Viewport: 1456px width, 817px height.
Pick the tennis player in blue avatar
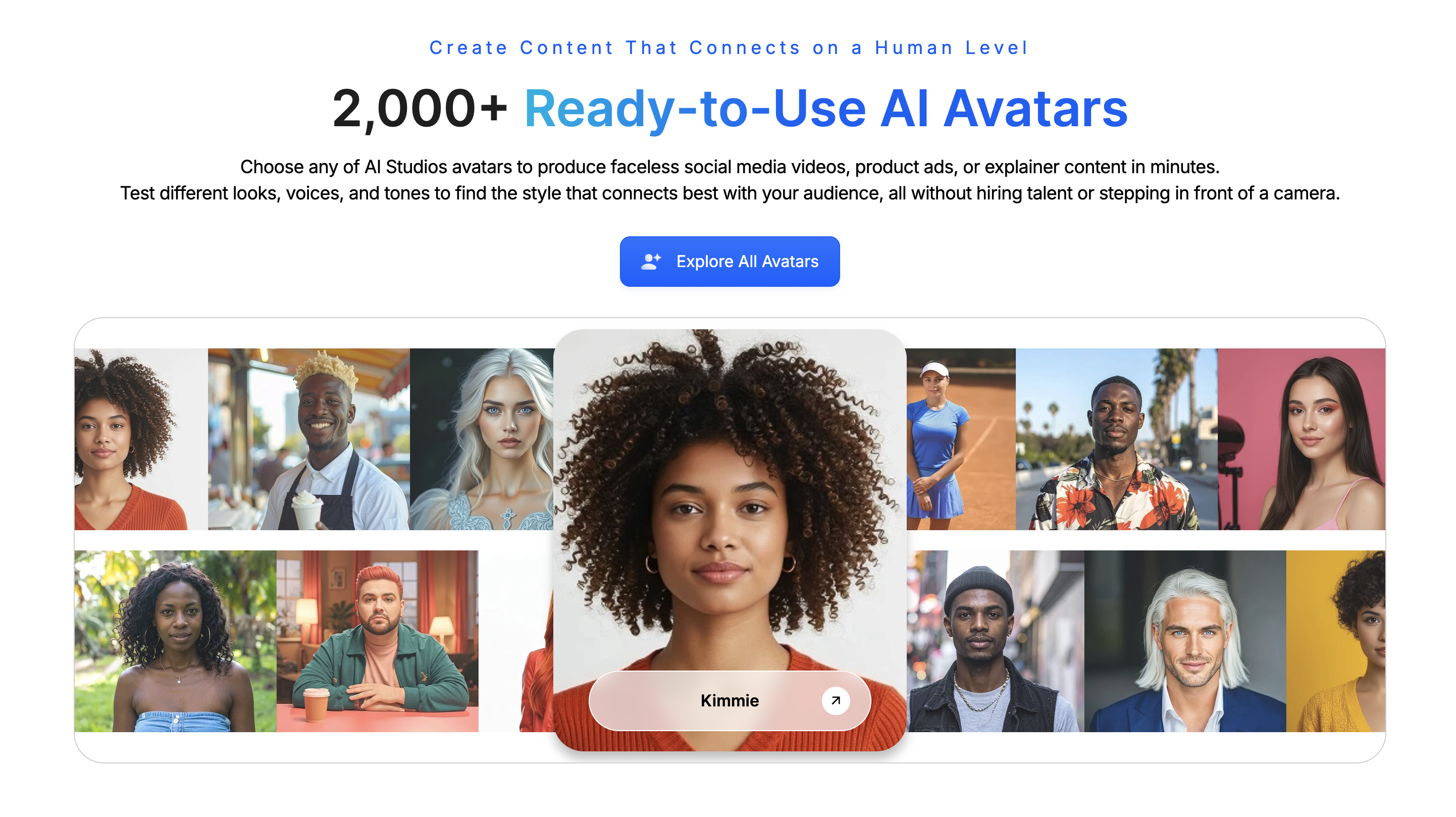(961, 439)
